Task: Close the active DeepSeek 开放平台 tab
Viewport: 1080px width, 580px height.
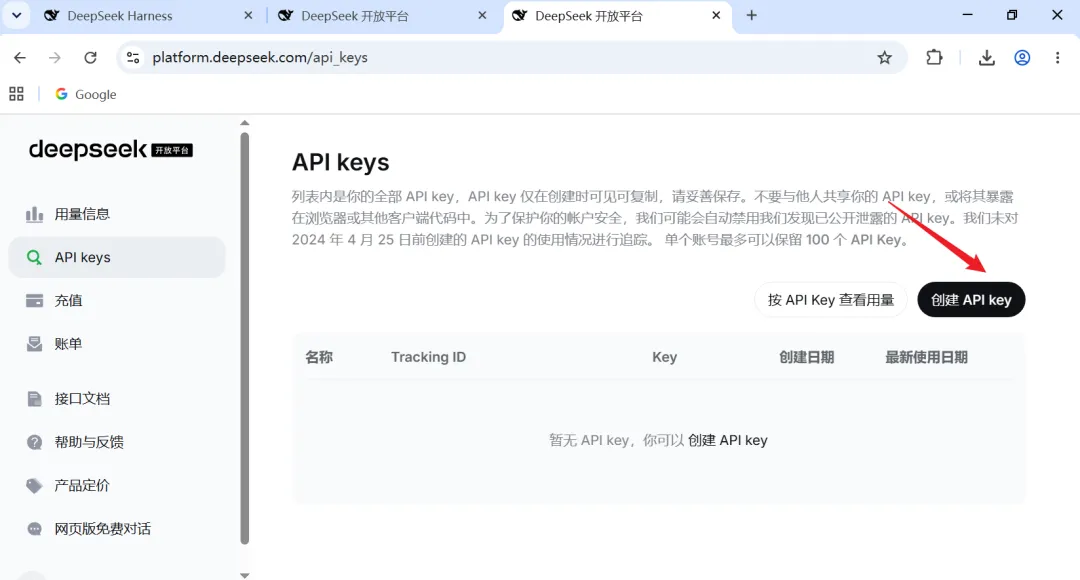Action: 716,15
